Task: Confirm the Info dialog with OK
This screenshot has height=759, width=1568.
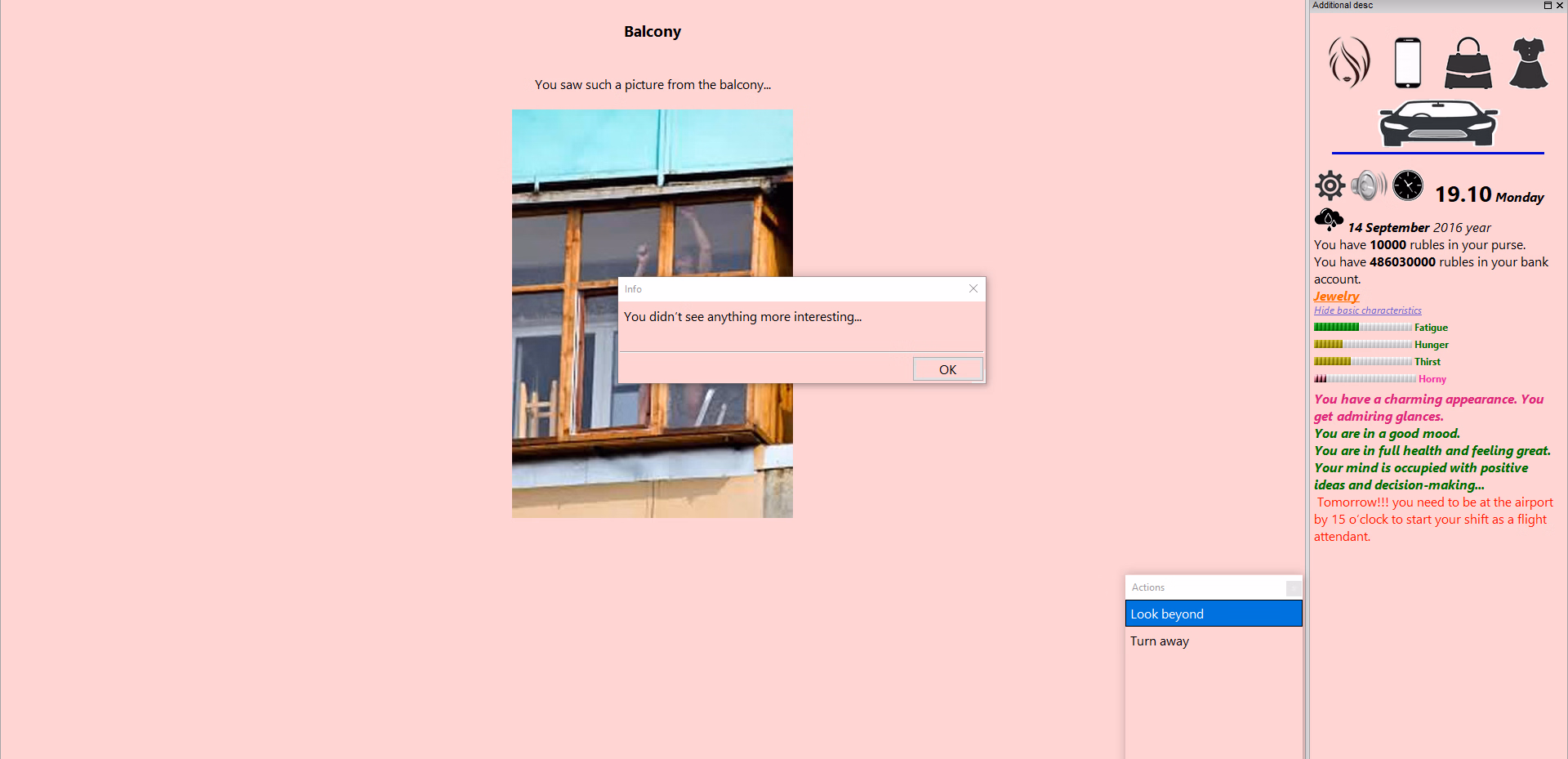Action: pyautogui.click(x=947, y=369)
